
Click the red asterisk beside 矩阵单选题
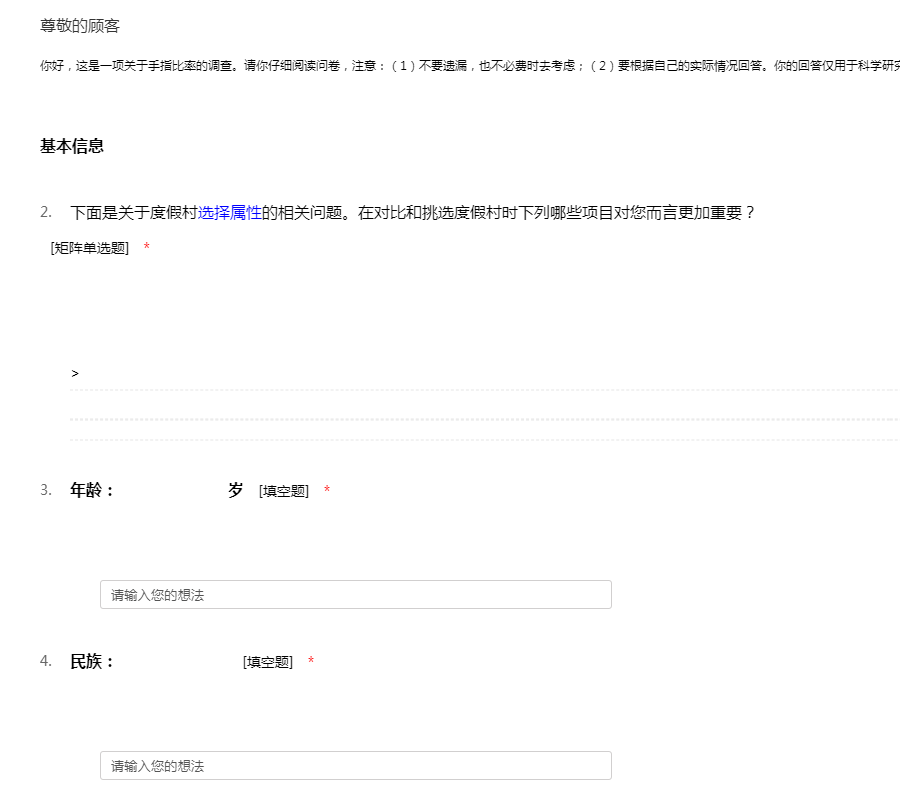147,248
